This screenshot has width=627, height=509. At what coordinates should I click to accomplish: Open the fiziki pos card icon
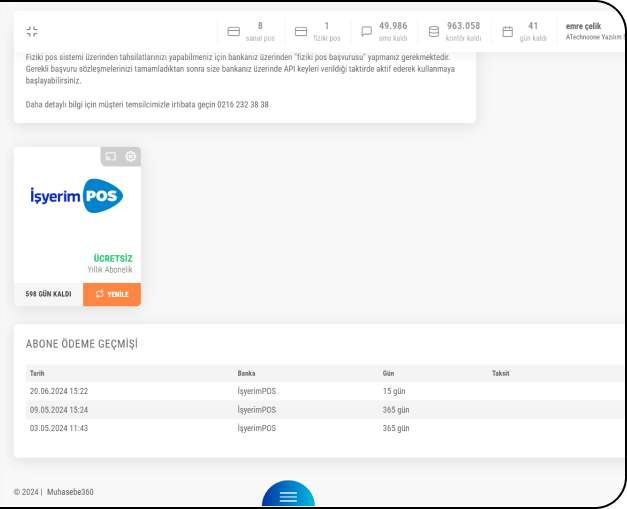[x=301, y=32]
